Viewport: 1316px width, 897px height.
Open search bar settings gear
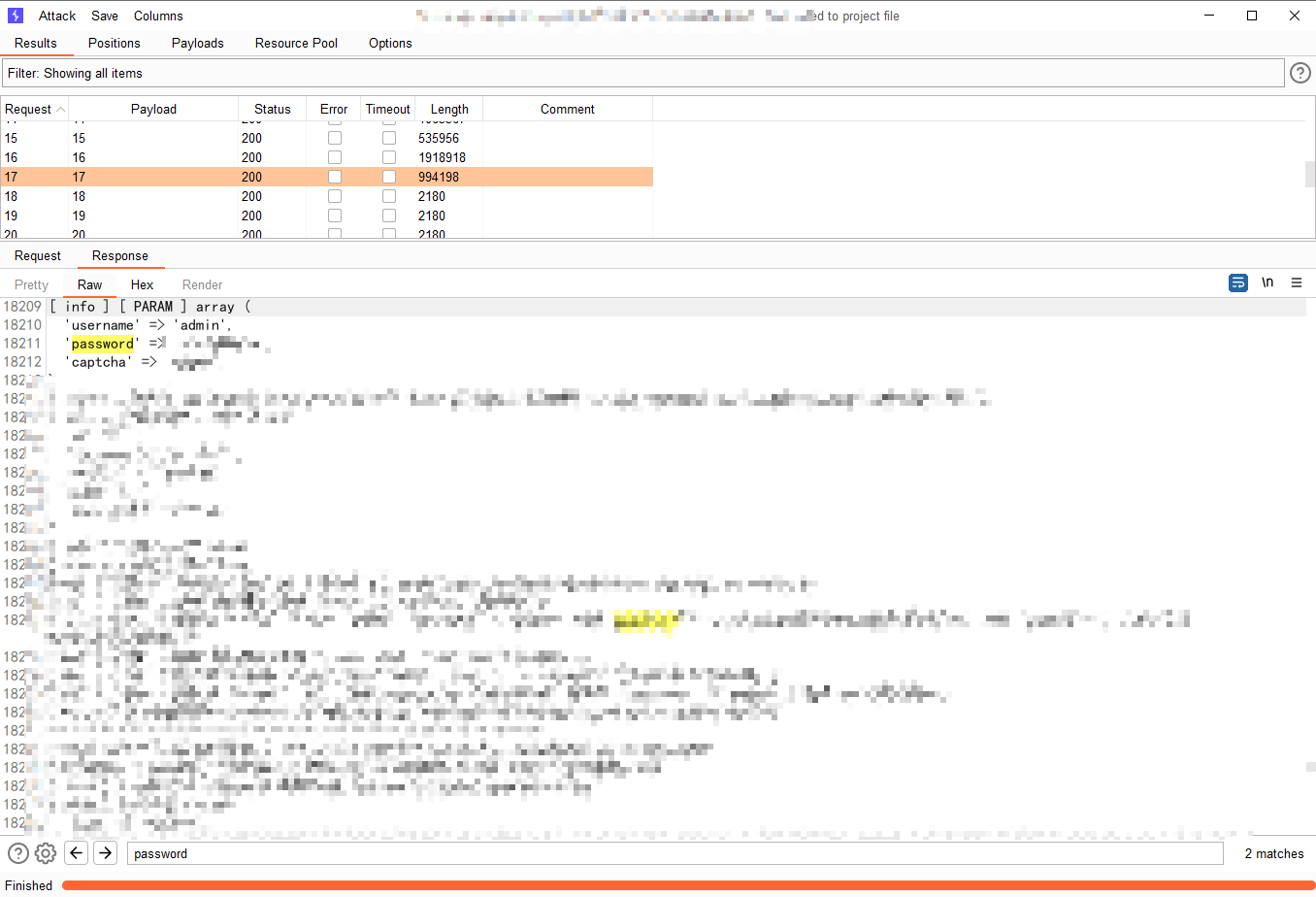pyautogui.click(x=45, y=852)
